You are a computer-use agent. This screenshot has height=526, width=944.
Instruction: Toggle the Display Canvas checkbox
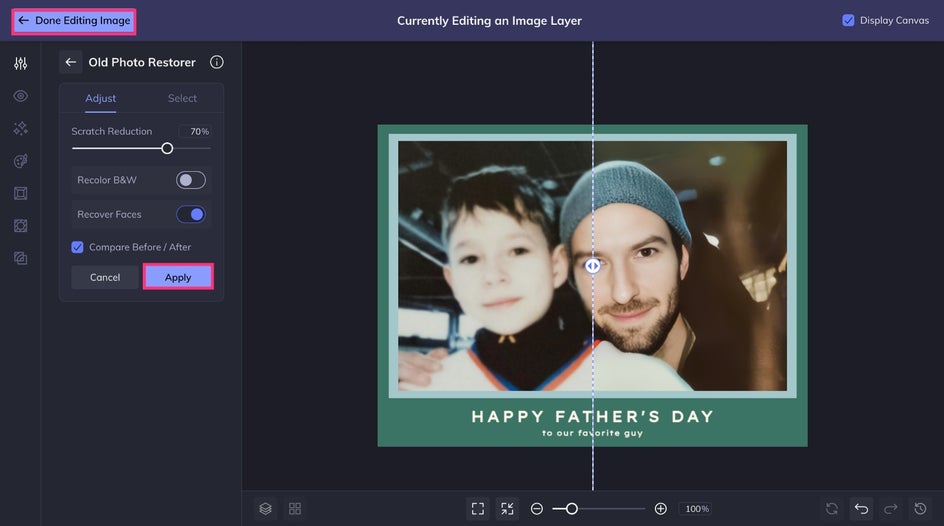pos(848,20)
